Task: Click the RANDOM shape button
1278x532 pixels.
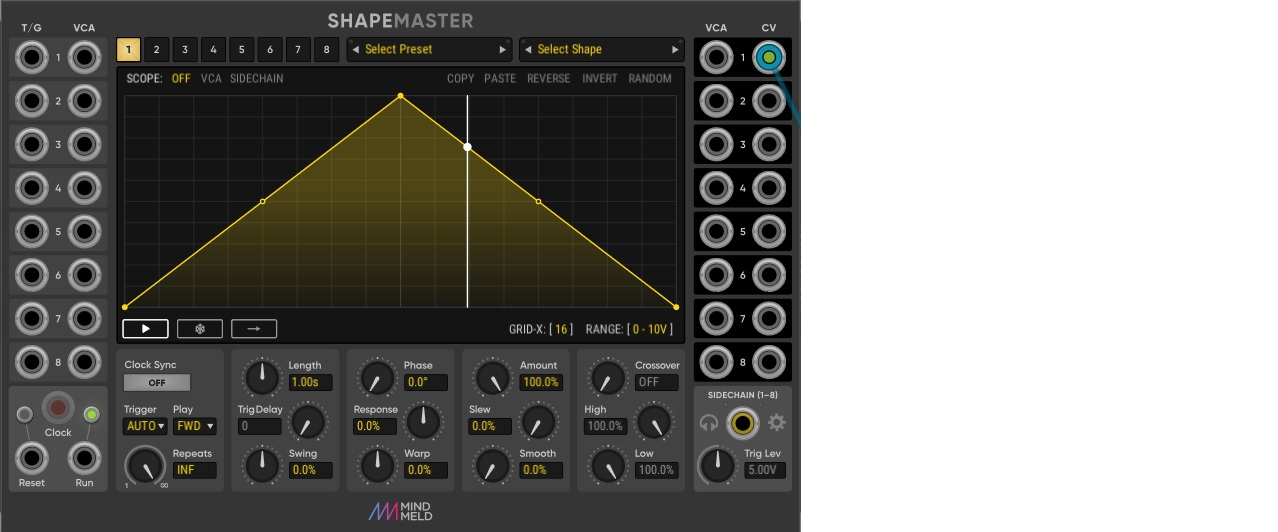Action: click(650, 78)
